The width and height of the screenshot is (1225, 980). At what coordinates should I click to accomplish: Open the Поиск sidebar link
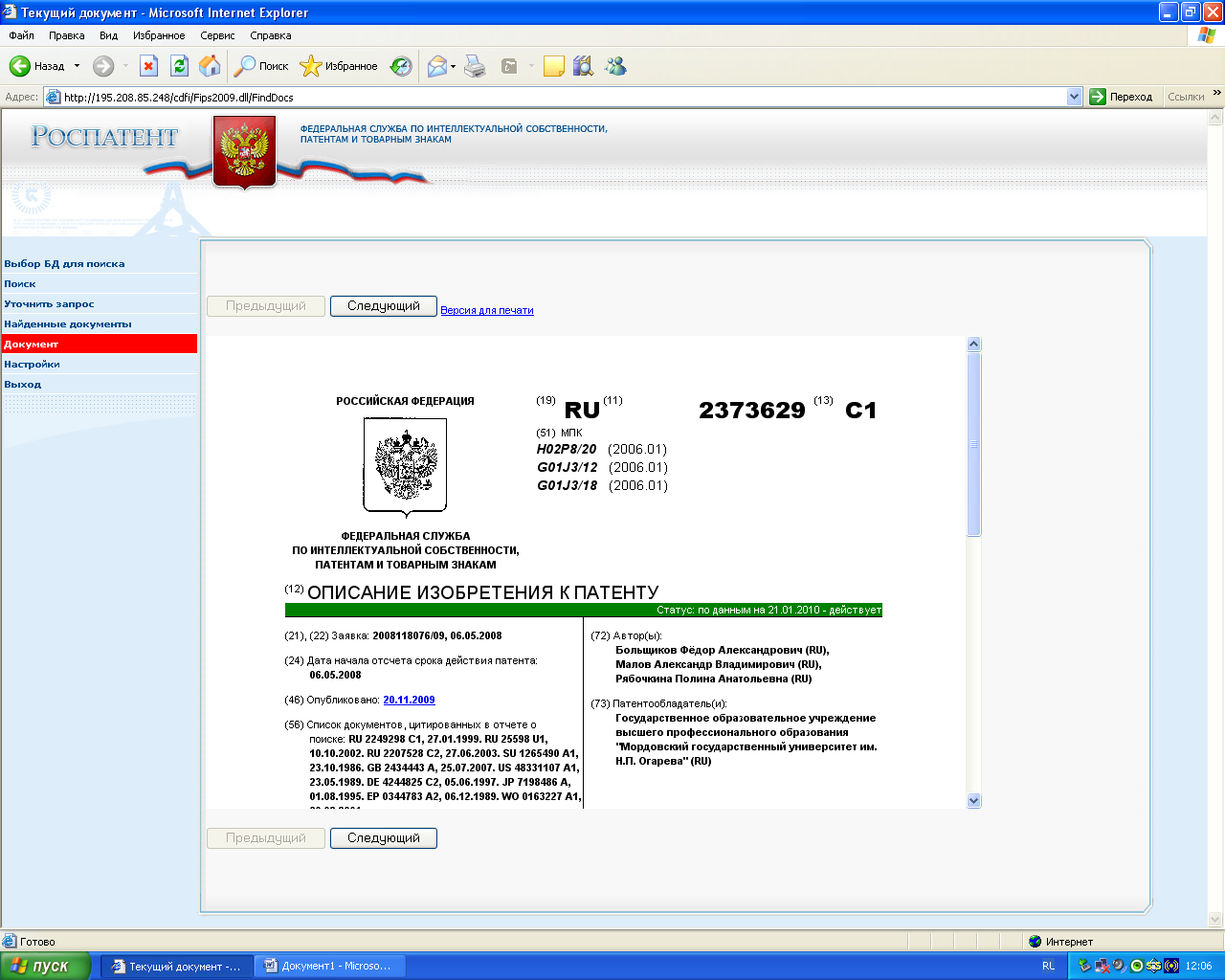pyautogui.click(x=20, y=283)
